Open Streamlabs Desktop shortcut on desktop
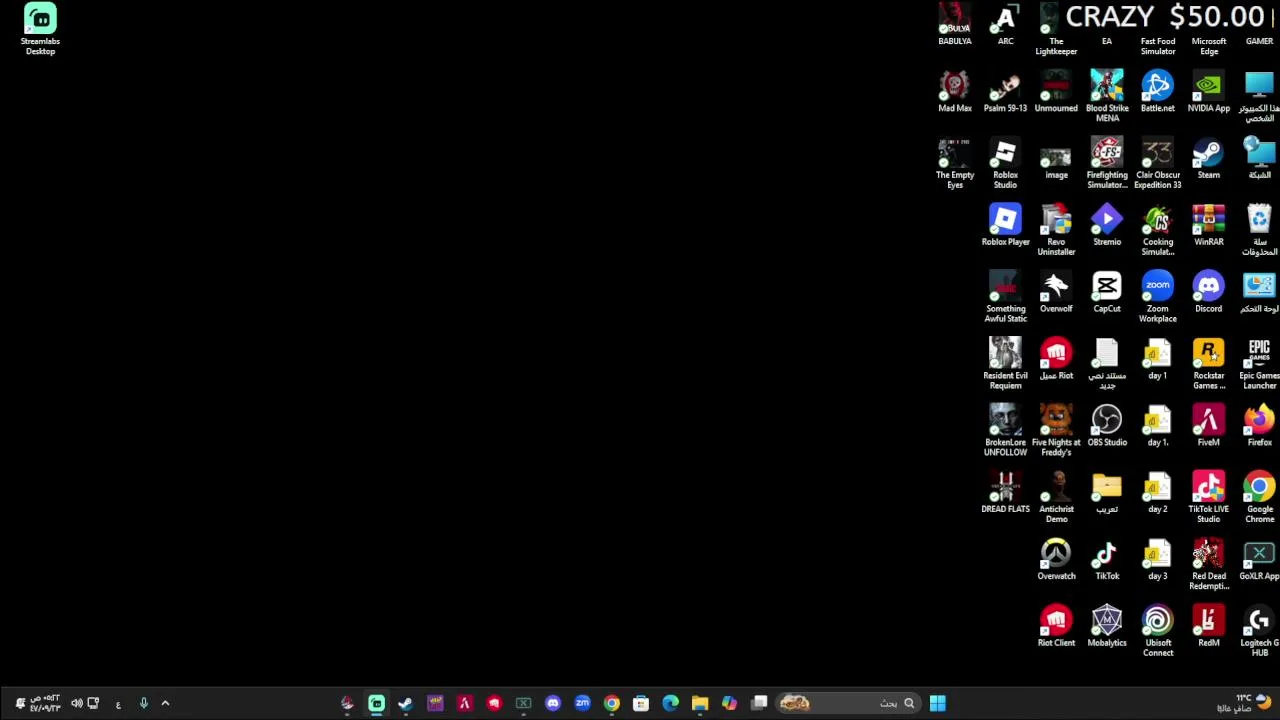The image size is (1280, 720). 40,29
